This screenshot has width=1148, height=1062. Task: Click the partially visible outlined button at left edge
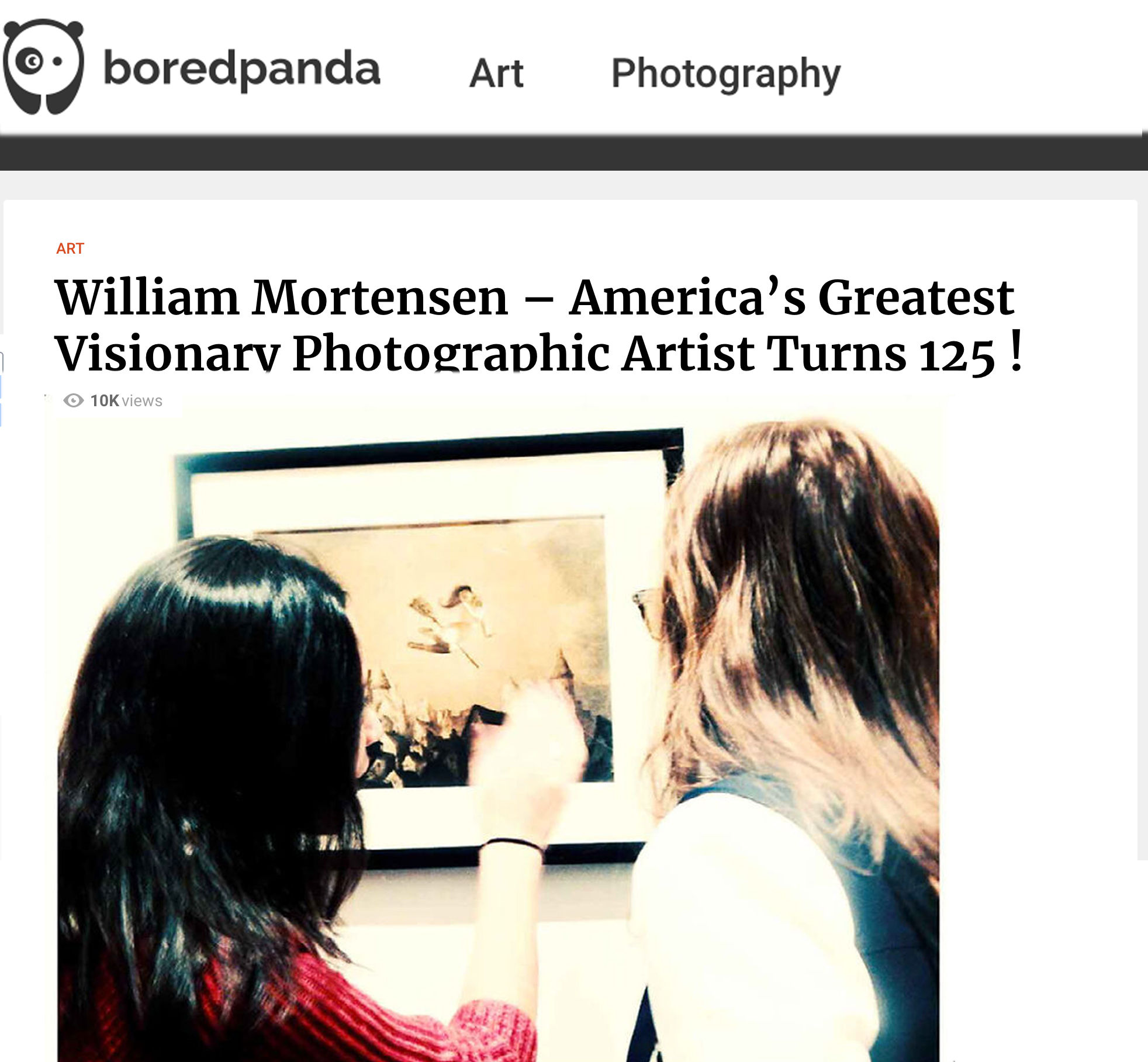pos(2,362)
